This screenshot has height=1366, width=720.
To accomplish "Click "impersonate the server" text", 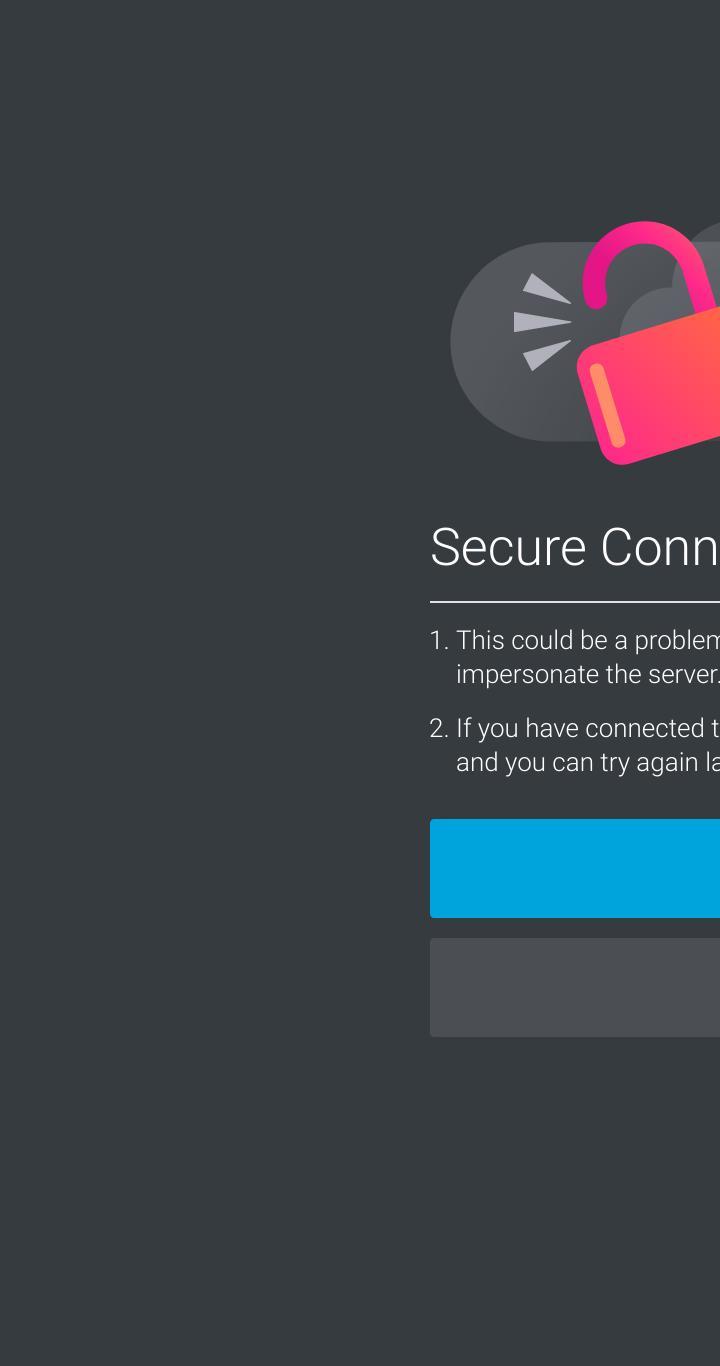I will coord(587,674).
